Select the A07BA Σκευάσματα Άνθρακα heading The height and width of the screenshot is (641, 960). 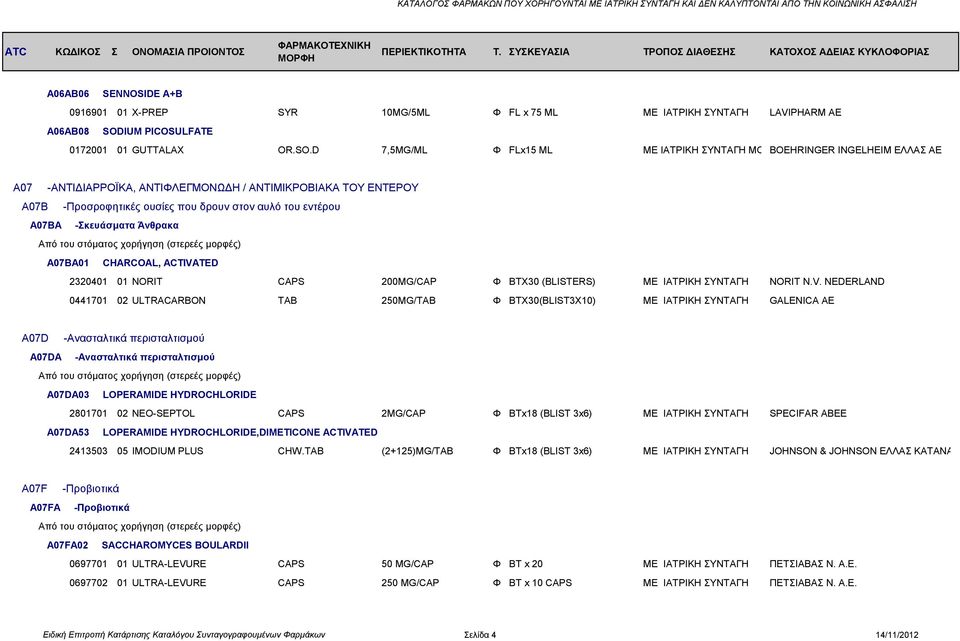coord(104,225)
